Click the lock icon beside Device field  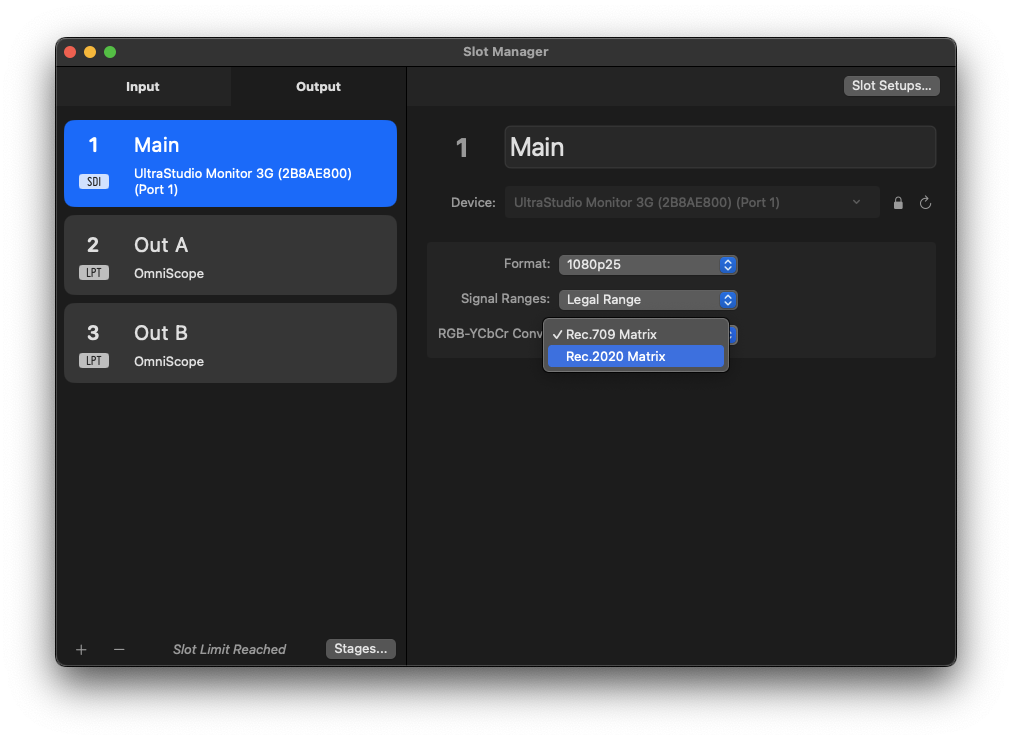(x=898, y=203)
